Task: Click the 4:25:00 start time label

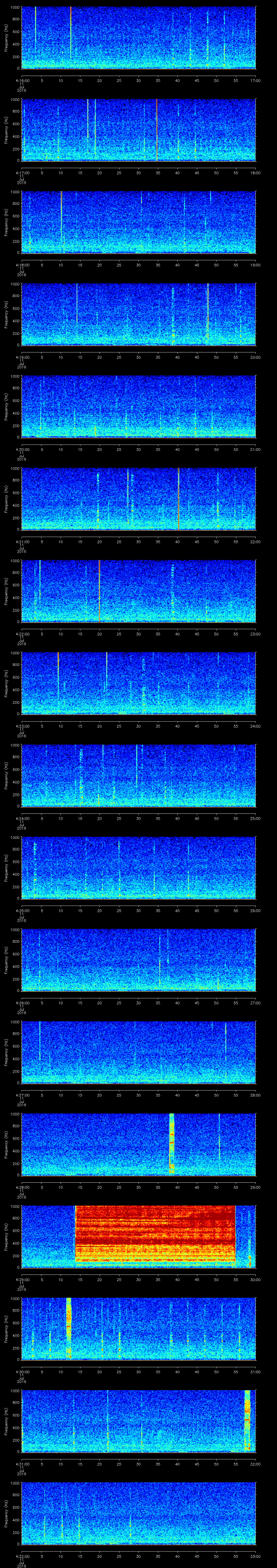Action: click(22, 910)
